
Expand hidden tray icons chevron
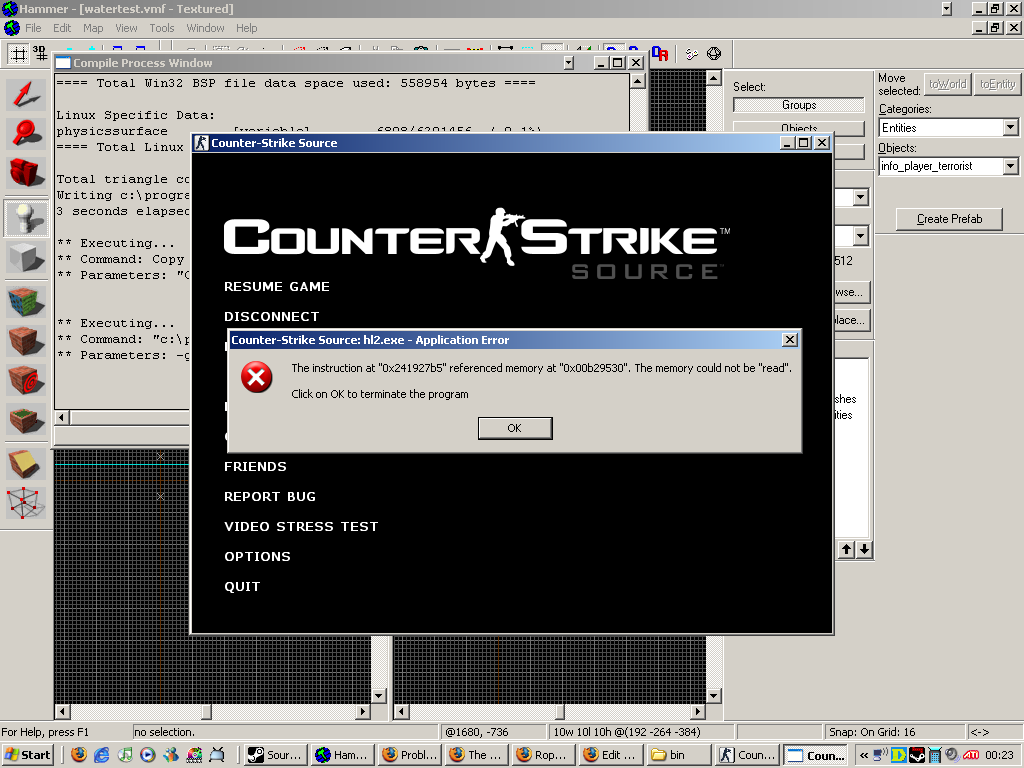tap(863, 755)
